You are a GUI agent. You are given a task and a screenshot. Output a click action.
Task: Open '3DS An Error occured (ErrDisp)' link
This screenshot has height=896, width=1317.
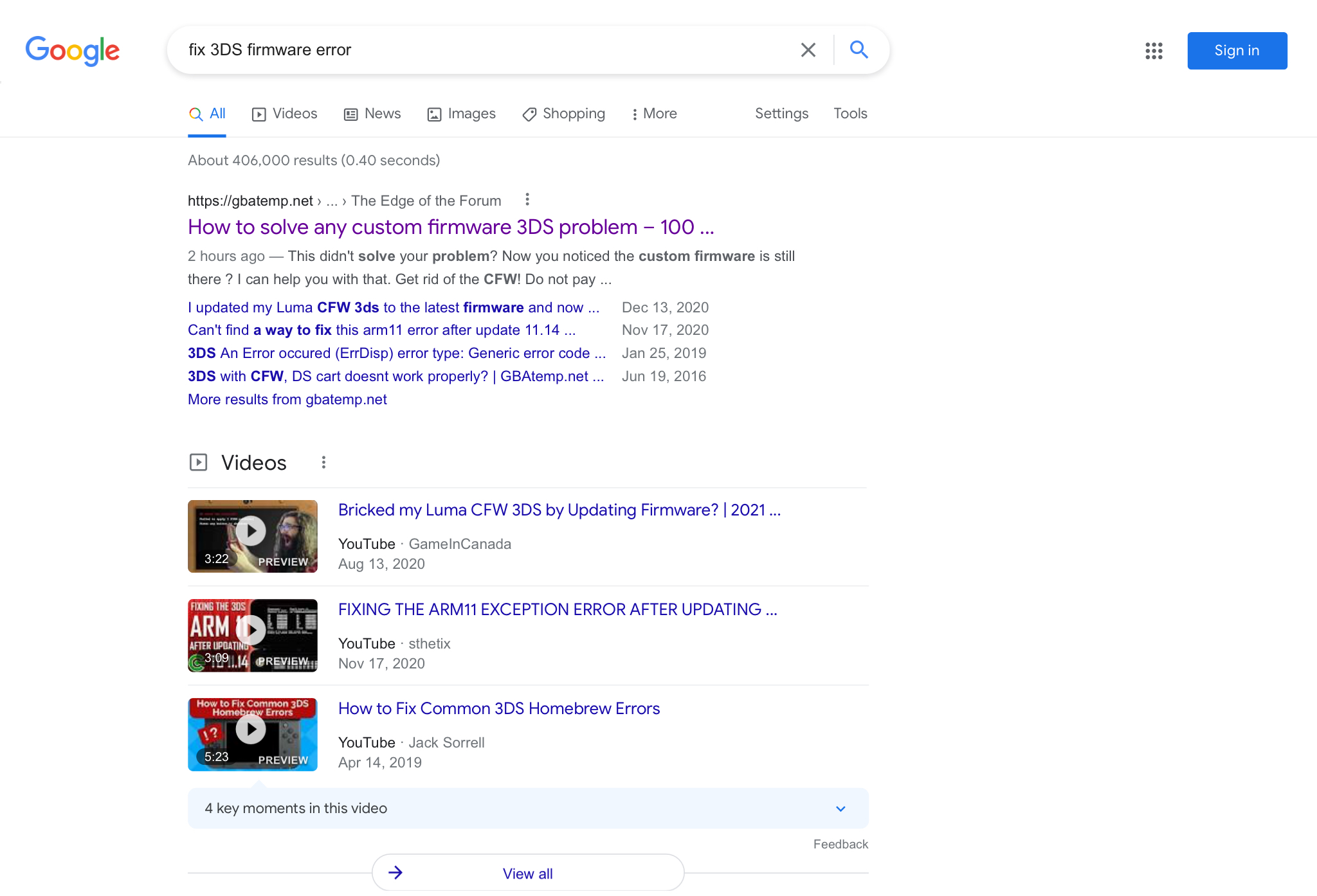tap(397, 353)
